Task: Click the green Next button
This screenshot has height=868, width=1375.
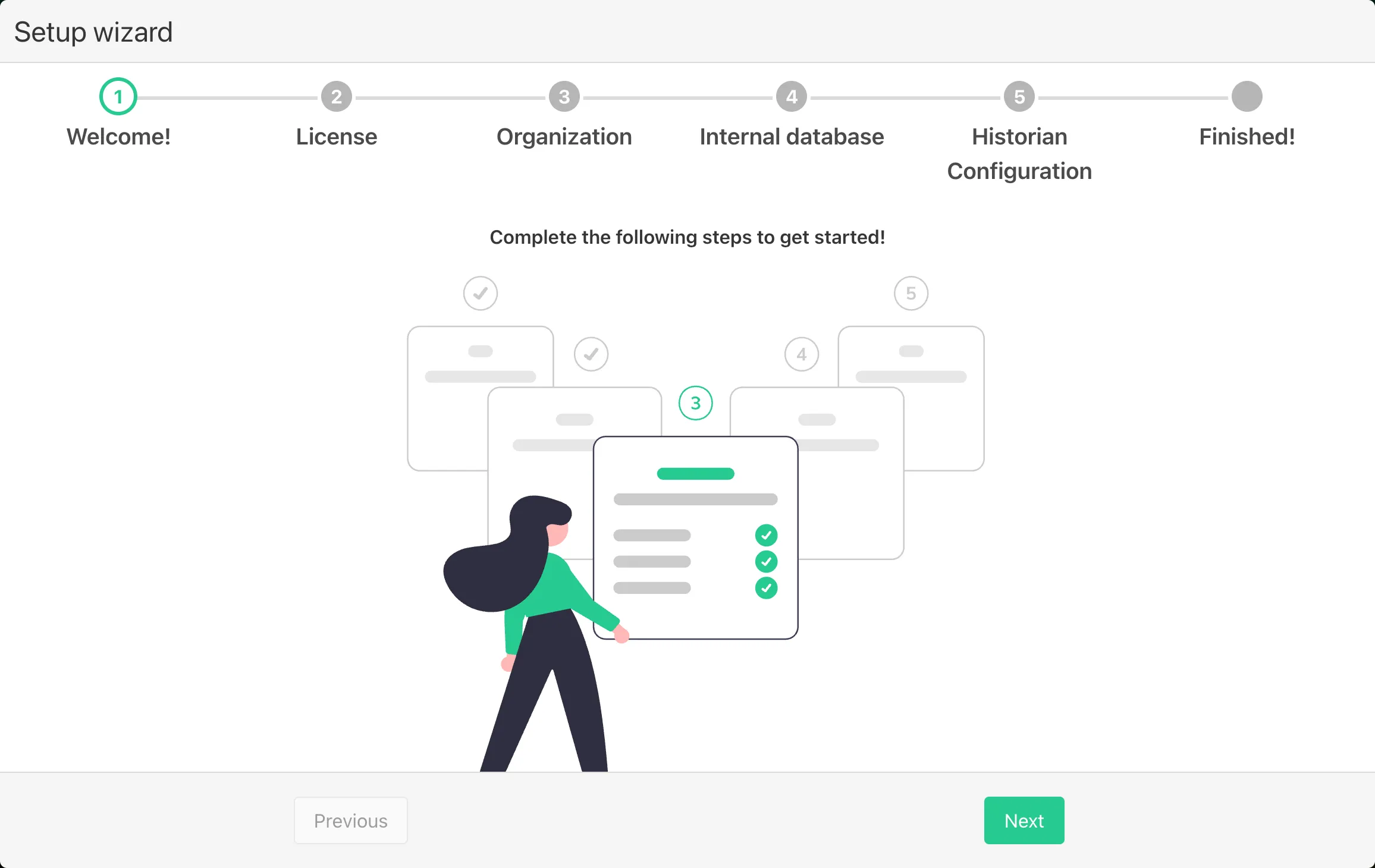Action: [1024, 820]
